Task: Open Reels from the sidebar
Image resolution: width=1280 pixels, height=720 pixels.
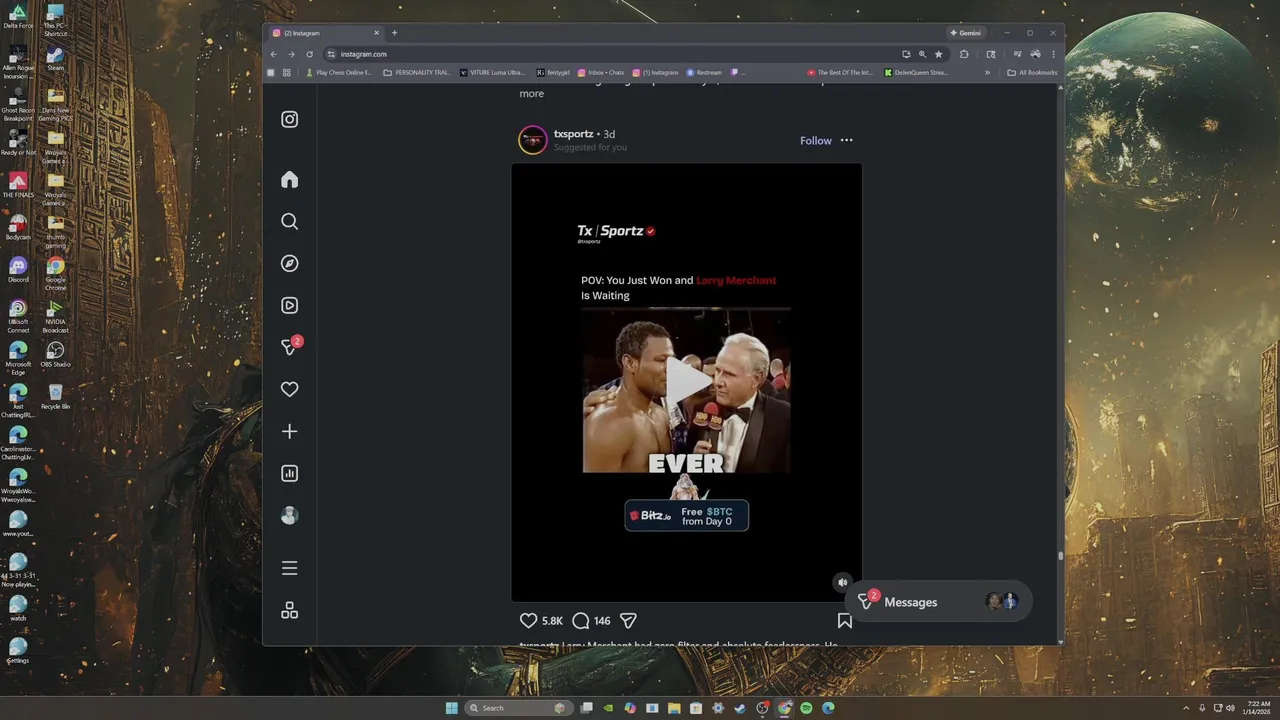Action: point(289,305)
